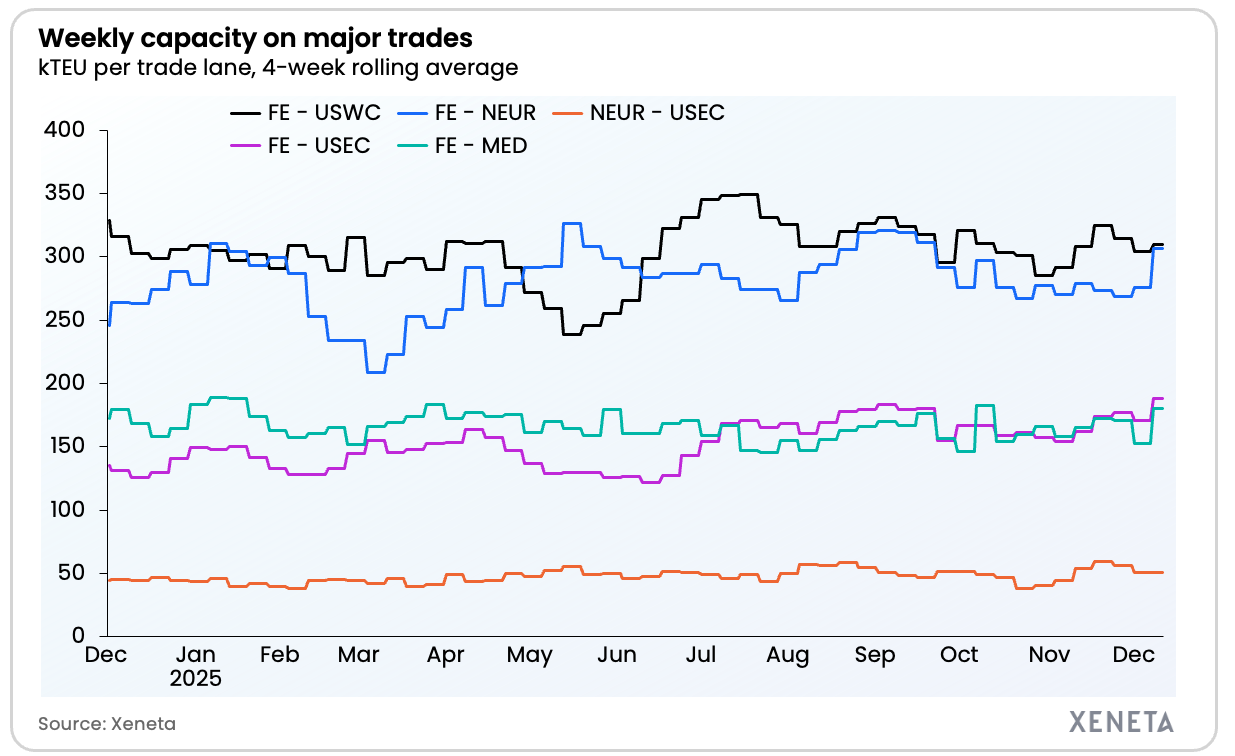Click the black FE - USWC legend line
Image resolution: width=1235 pixels, height=756 pixels.
[245, 113]
